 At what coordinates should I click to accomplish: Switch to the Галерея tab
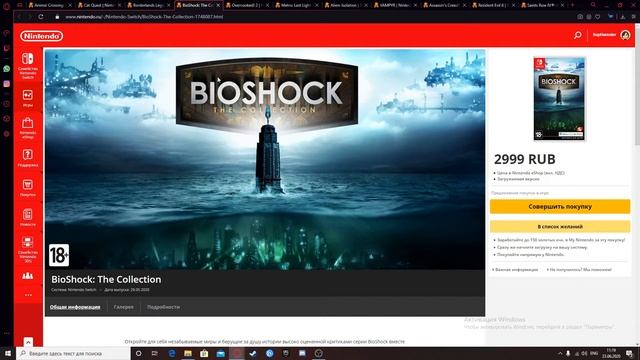click(x=124, y=307)
